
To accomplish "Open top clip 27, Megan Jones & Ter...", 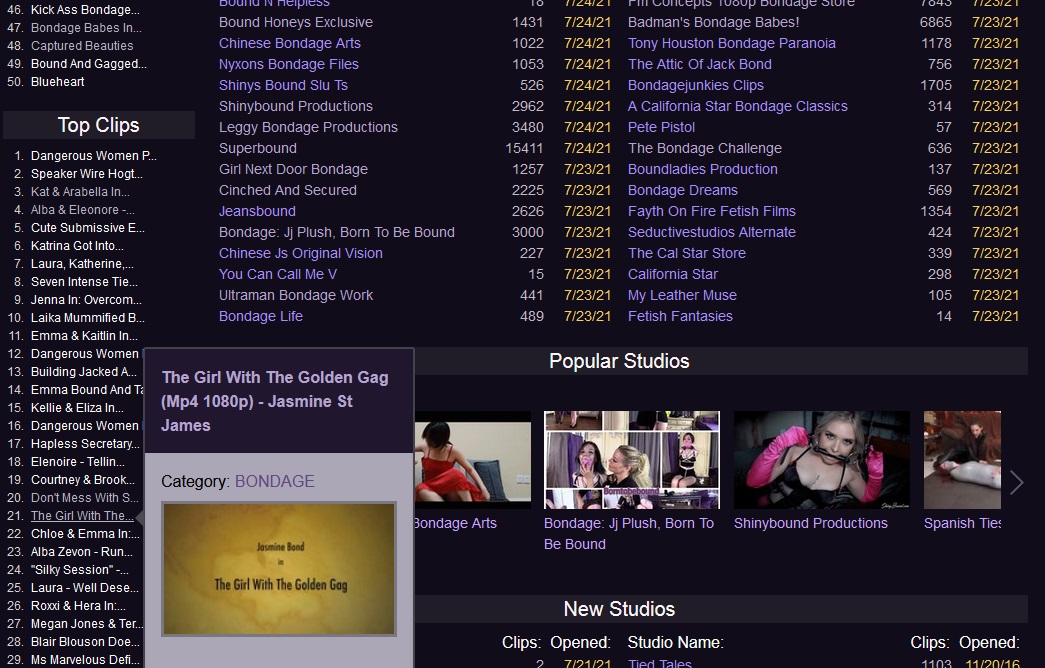I will [x=87, y=624].
